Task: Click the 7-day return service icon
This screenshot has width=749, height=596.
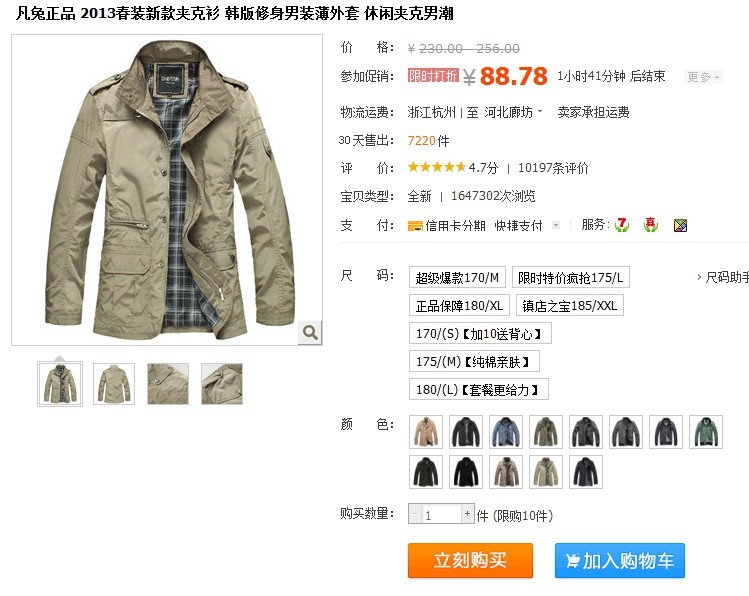Action: point(621,224)
